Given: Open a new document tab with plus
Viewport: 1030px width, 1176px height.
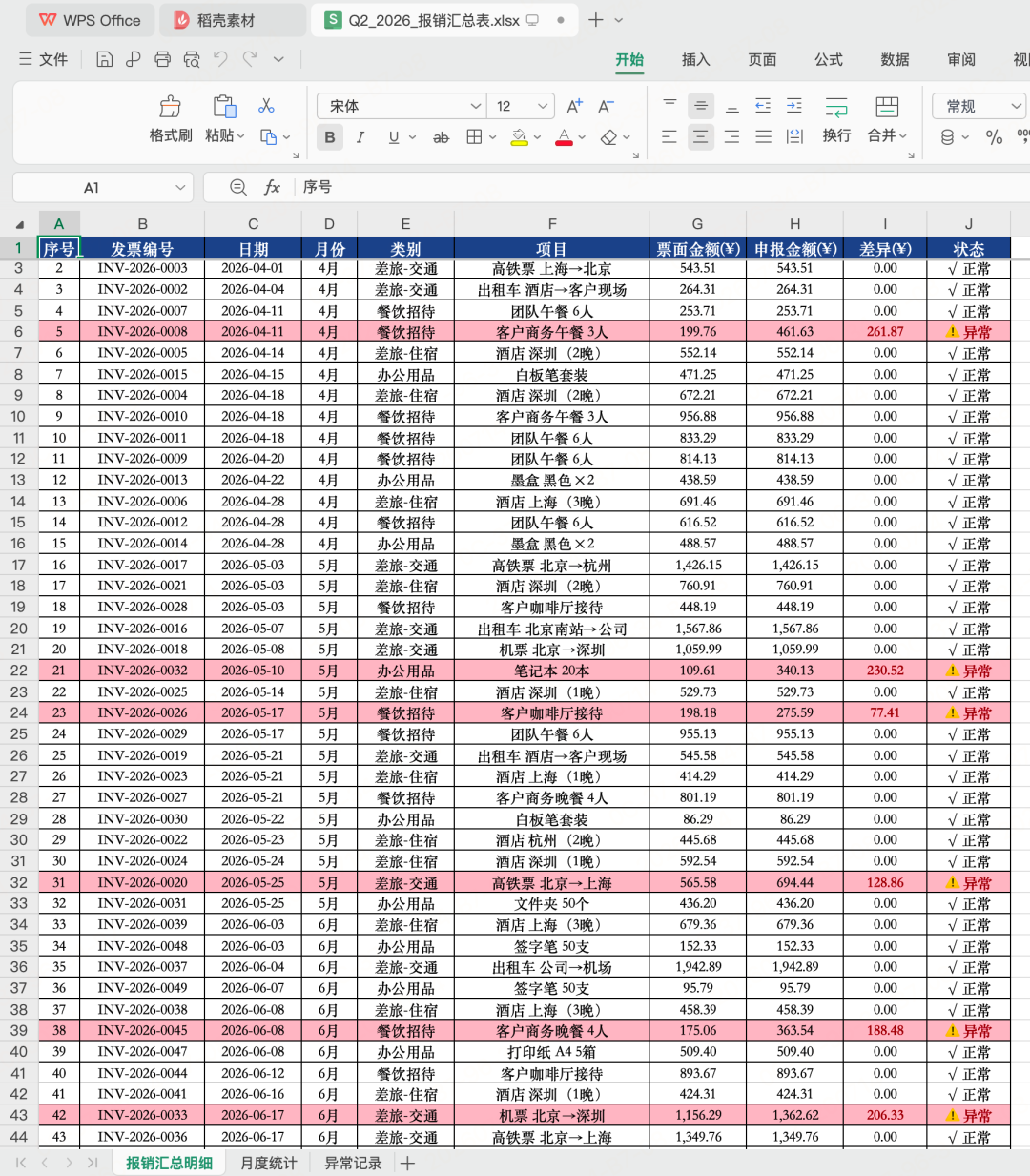Looking at the screenshot, I should click(596, 20).
